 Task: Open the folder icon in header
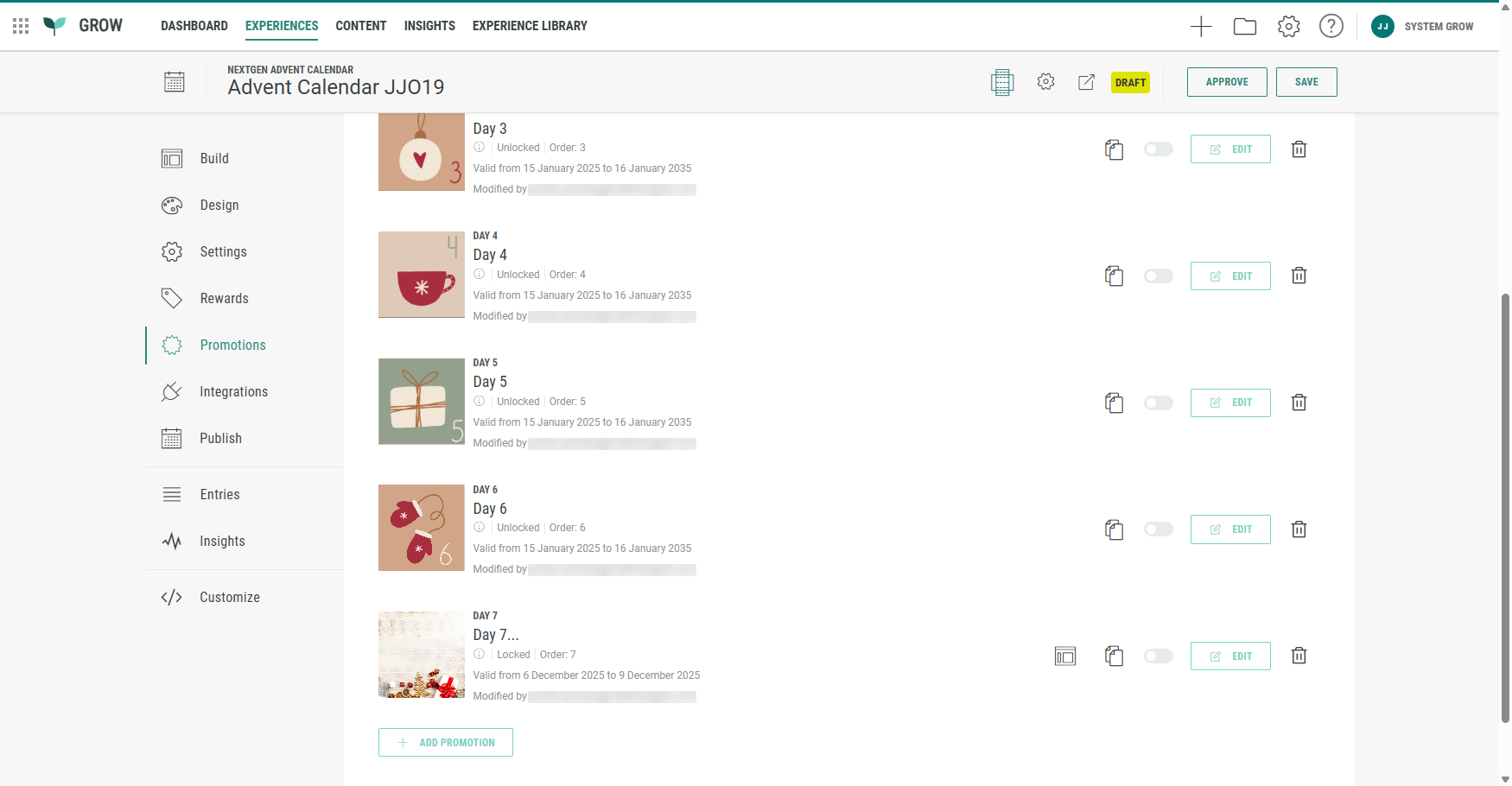(x=1245, y=27)
